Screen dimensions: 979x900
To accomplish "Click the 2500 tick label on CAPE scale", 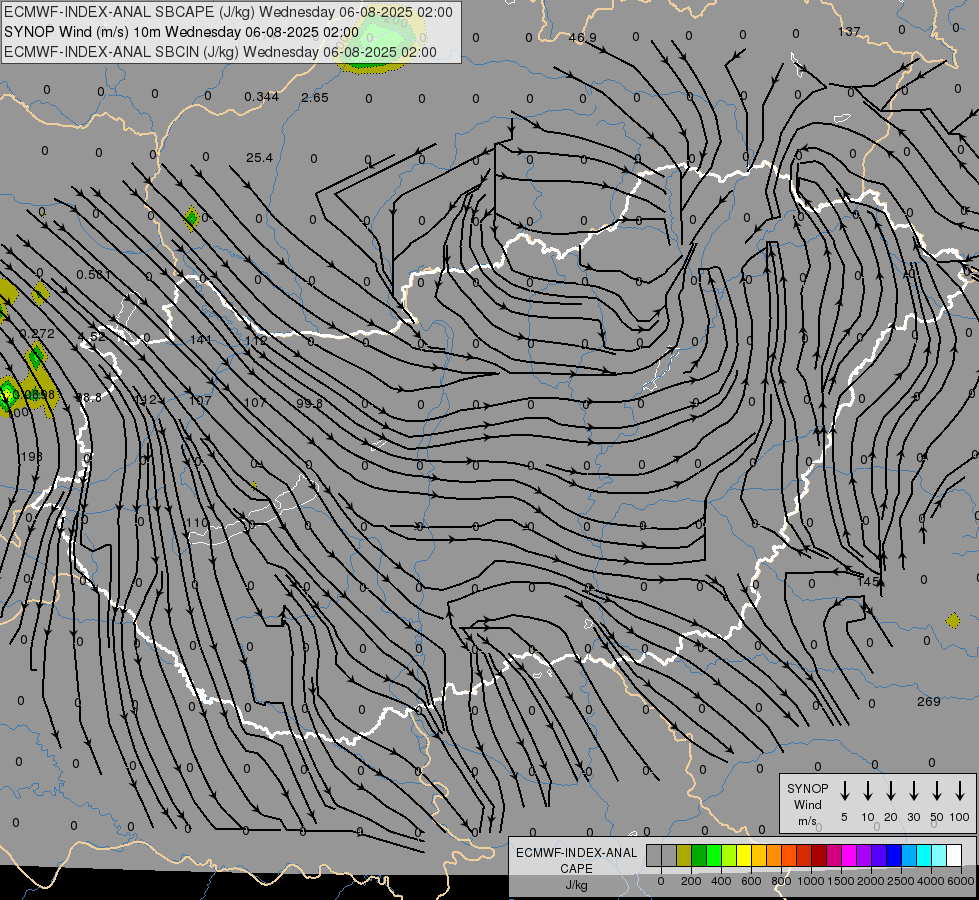I will pyautogui.click(x=901, y=881).
